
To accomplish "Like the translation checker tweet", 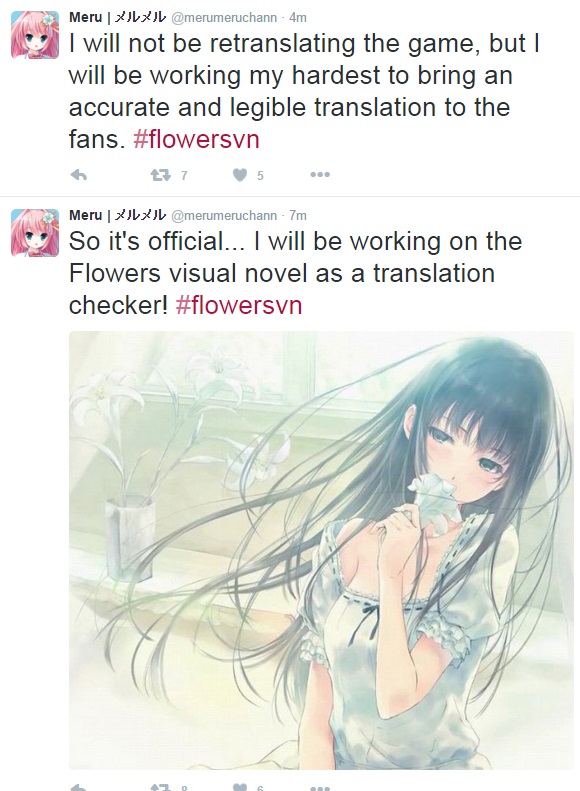I will (x=240, y=787).
